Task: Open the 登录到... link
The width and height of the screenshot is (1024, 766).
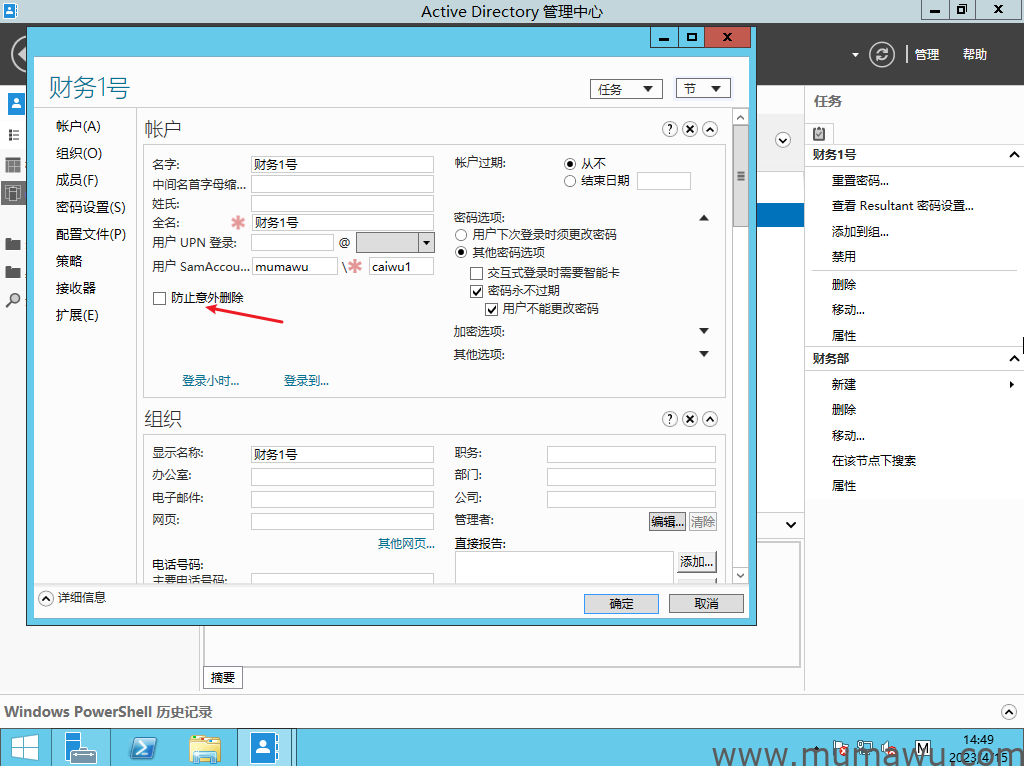Action: pyautogui.click(x=306, y=381)
